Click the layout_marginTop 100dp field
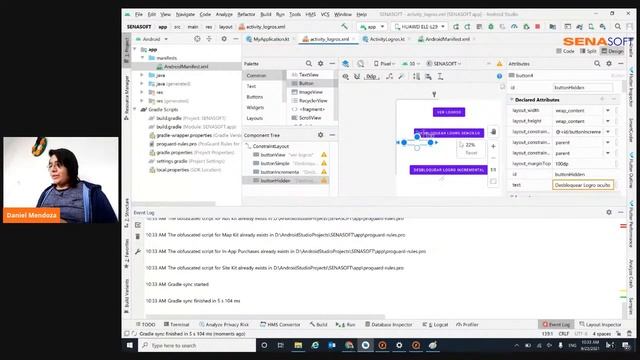The height and width of the screenshot is (360, 640). point(583,164)
